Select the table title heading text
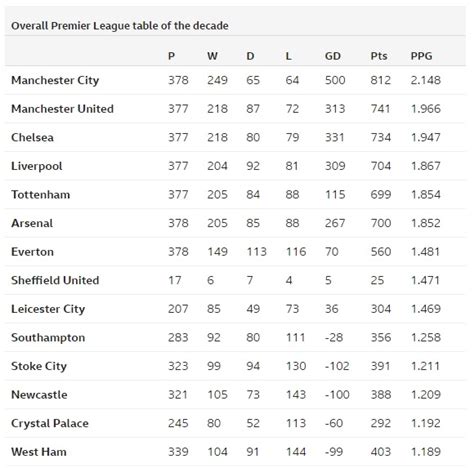The image size is (474, 468). click(120, 26)
